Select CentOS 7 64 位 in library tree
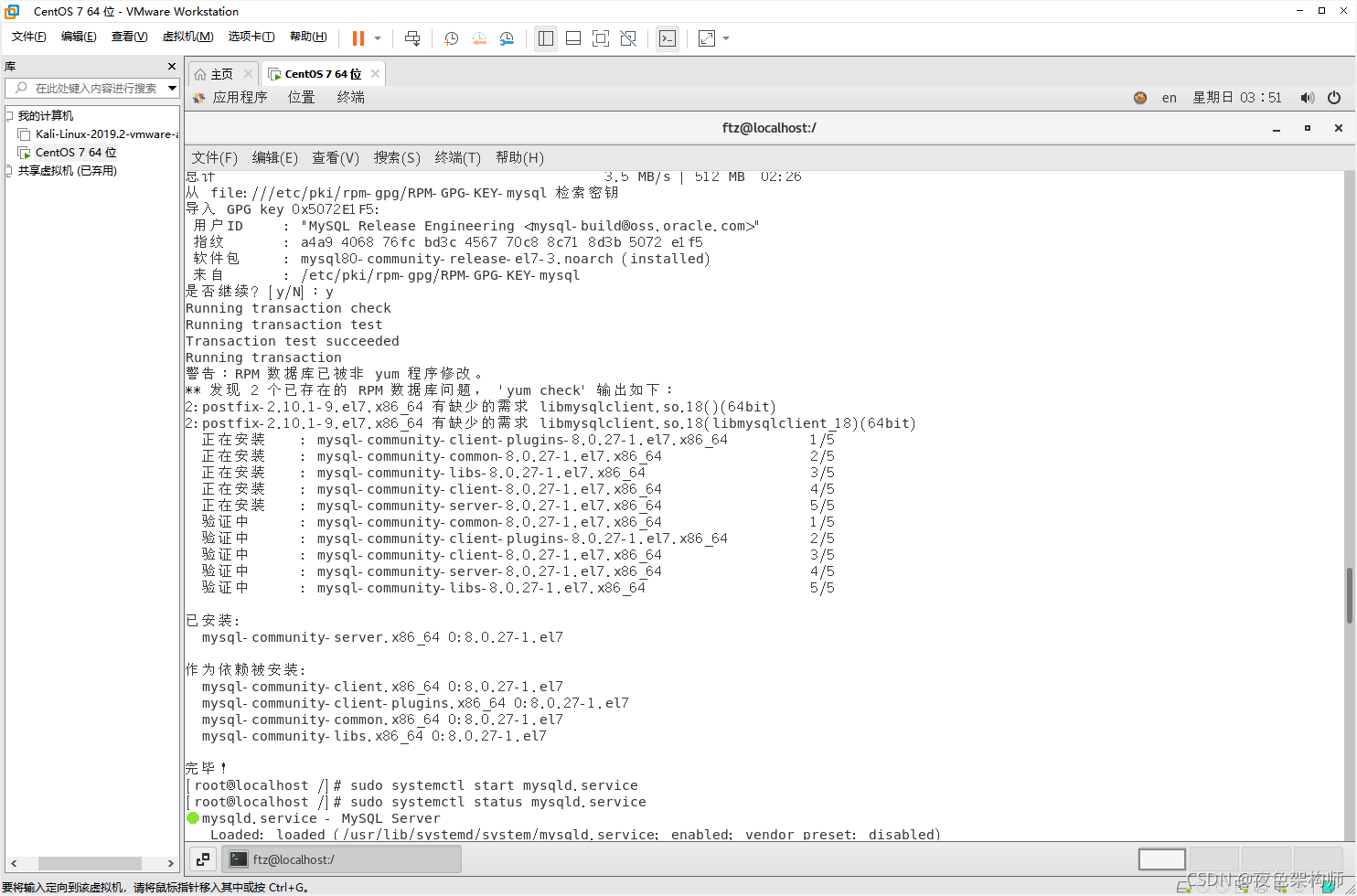1357x896 pixels. tap(76, 153)
